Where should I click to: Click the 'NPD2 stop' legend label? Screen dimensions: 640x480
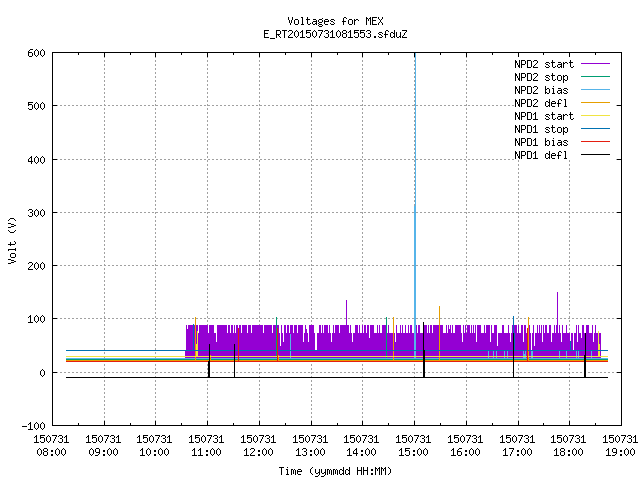541,77
